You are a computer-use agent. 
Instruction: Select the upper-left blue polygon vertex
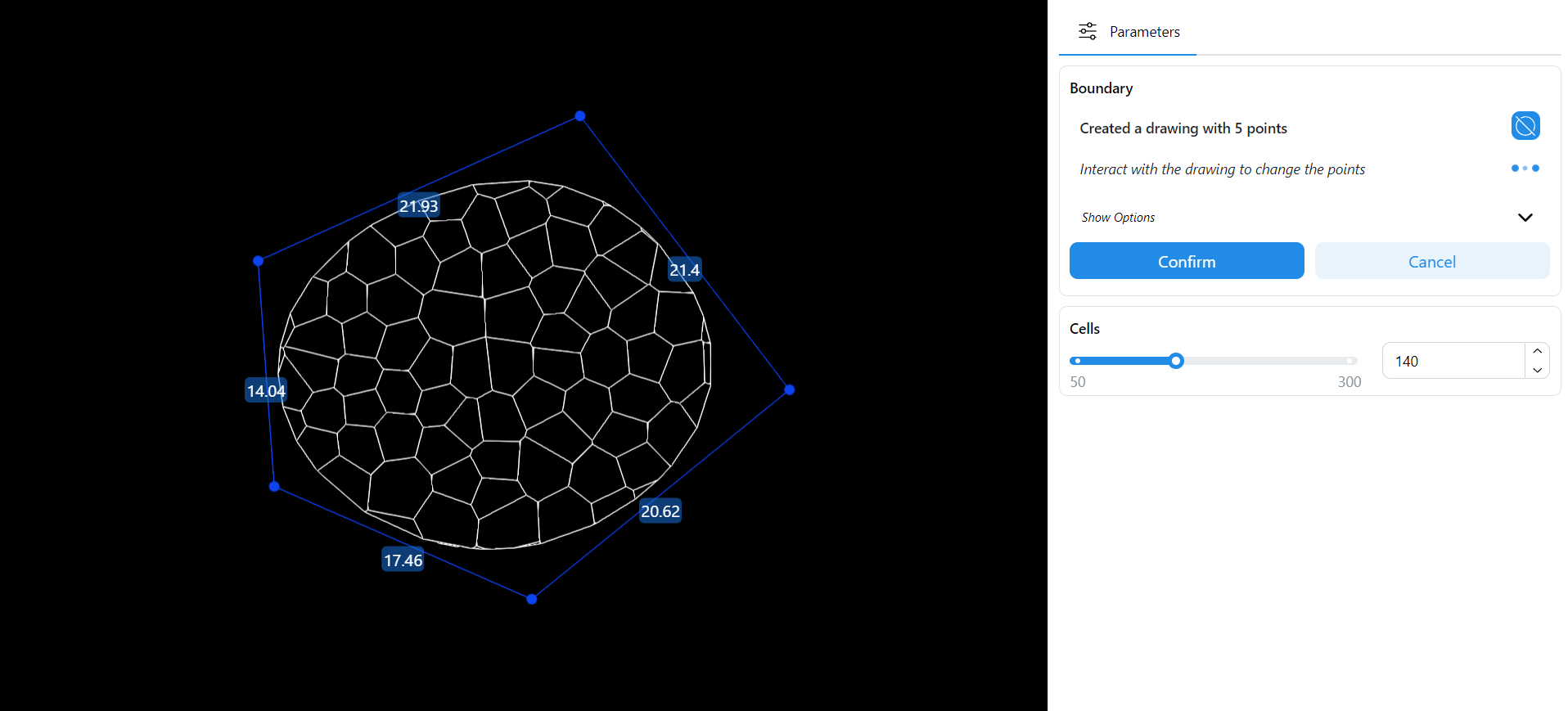[x=259, y=261]
